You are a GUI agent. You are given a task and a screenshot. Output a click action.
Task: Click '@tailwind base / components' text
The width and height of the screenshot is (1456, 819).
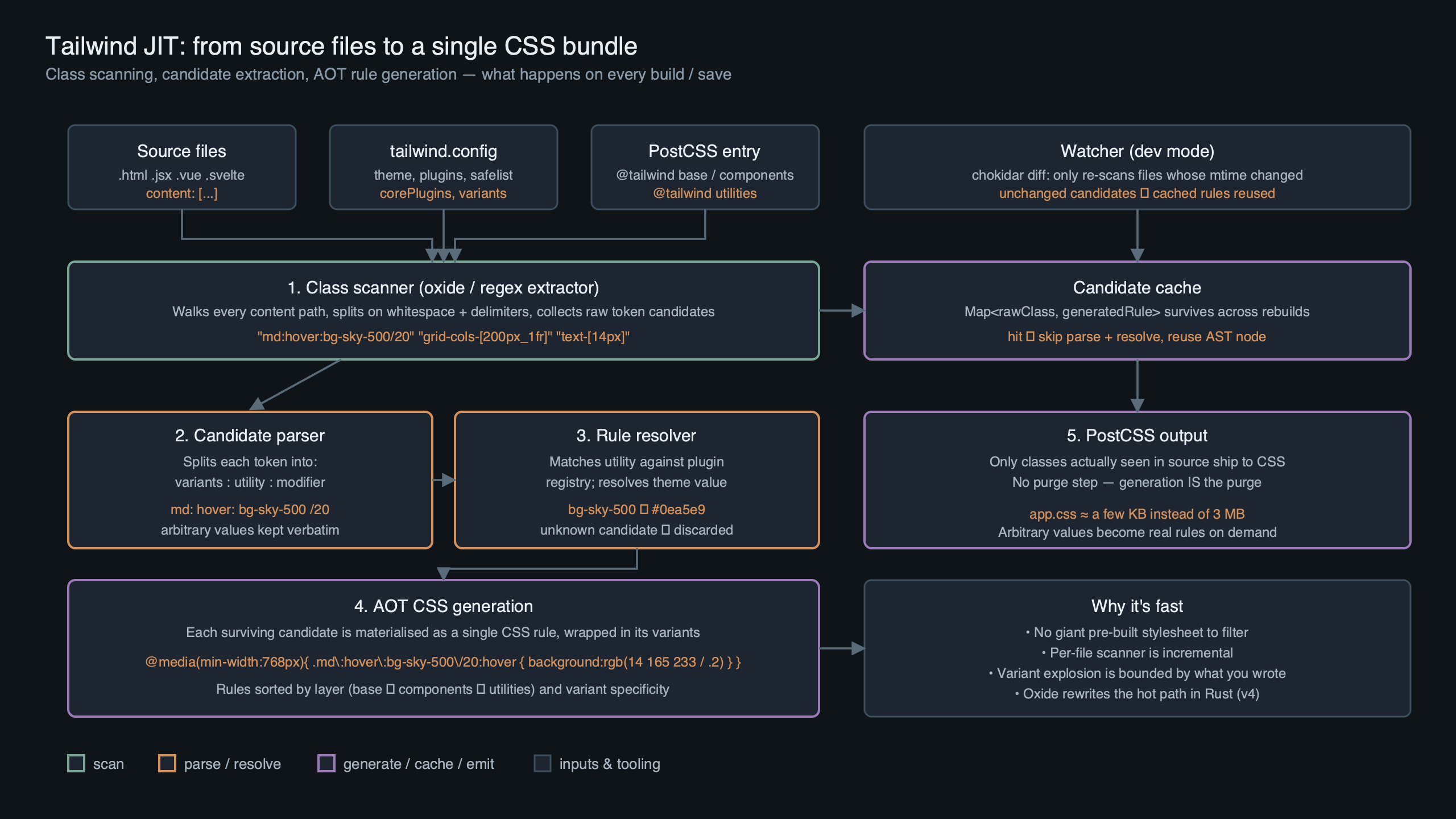tap(705, 175)
